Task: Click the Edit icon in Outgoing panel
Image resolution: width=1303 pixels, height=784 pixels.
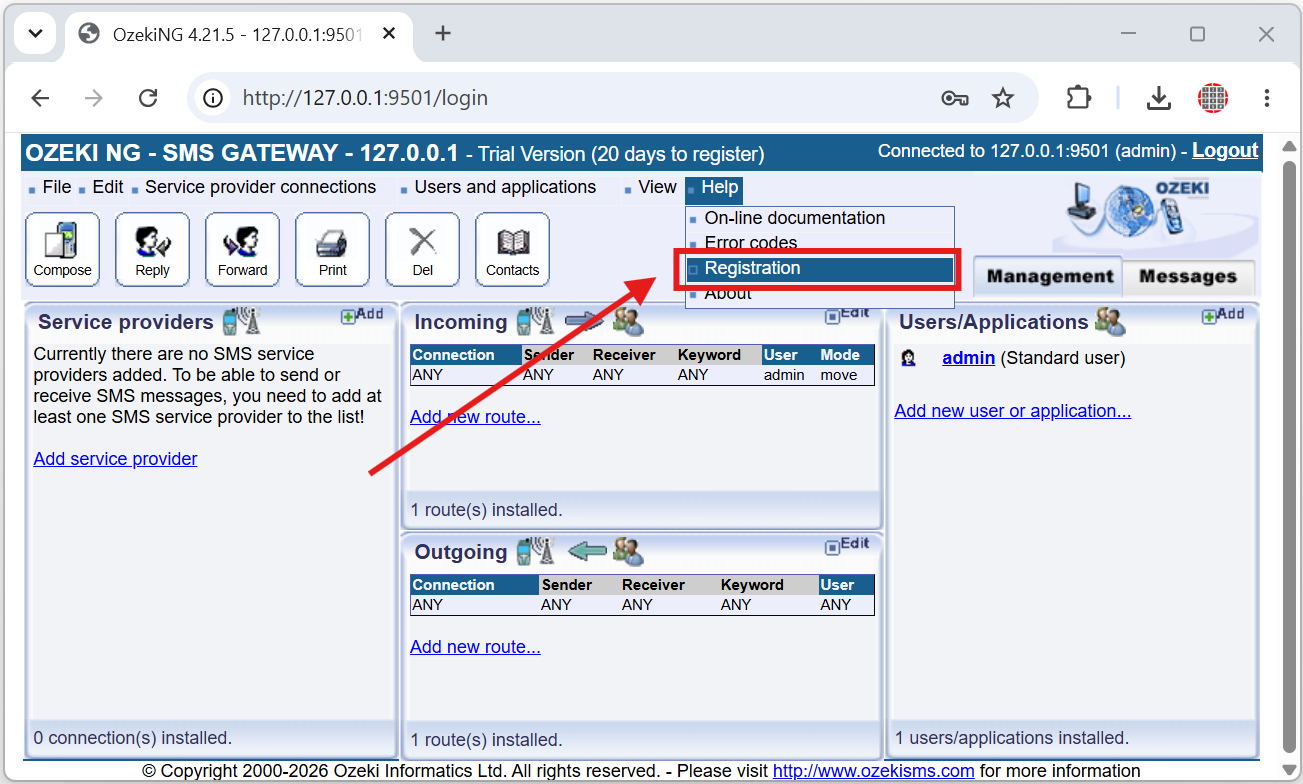Action: click(x=847, y=545)
